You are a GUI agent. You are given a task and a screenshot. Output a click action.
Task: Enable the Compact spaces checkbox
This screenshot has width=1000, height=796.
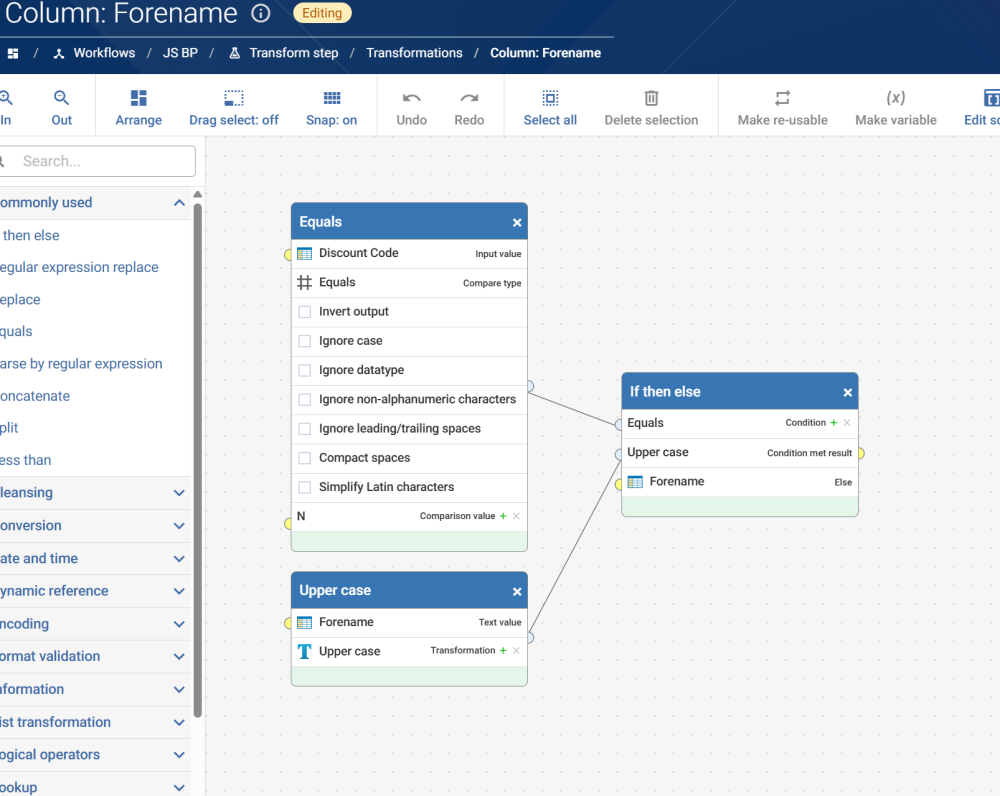pos(305,458)
